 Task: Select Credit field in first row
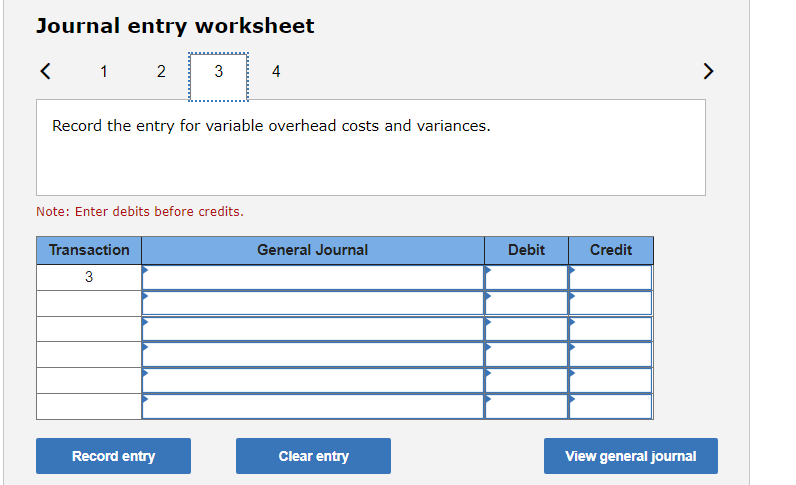coord(611,278)
